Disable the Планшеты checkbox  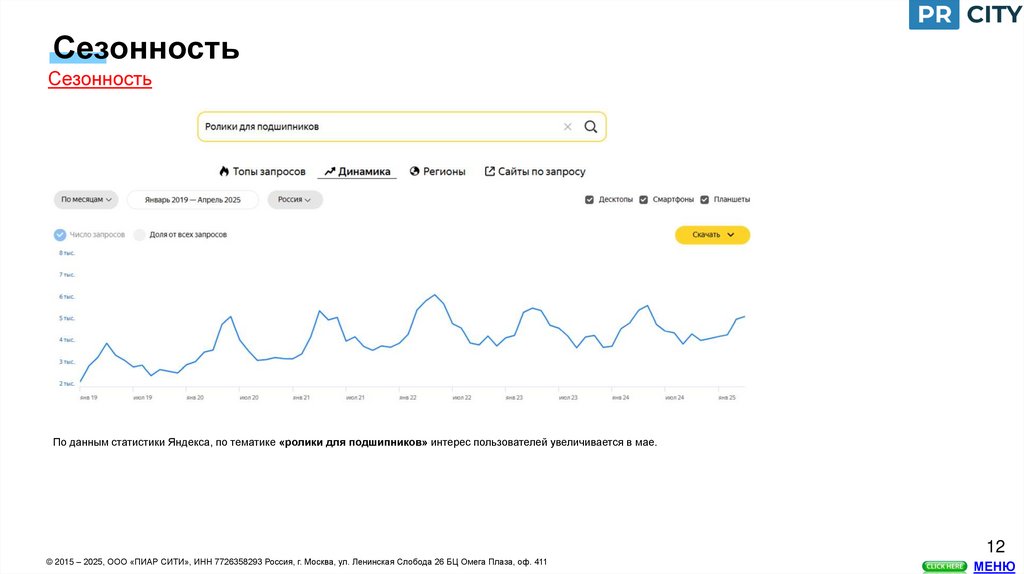coord(705,200)
